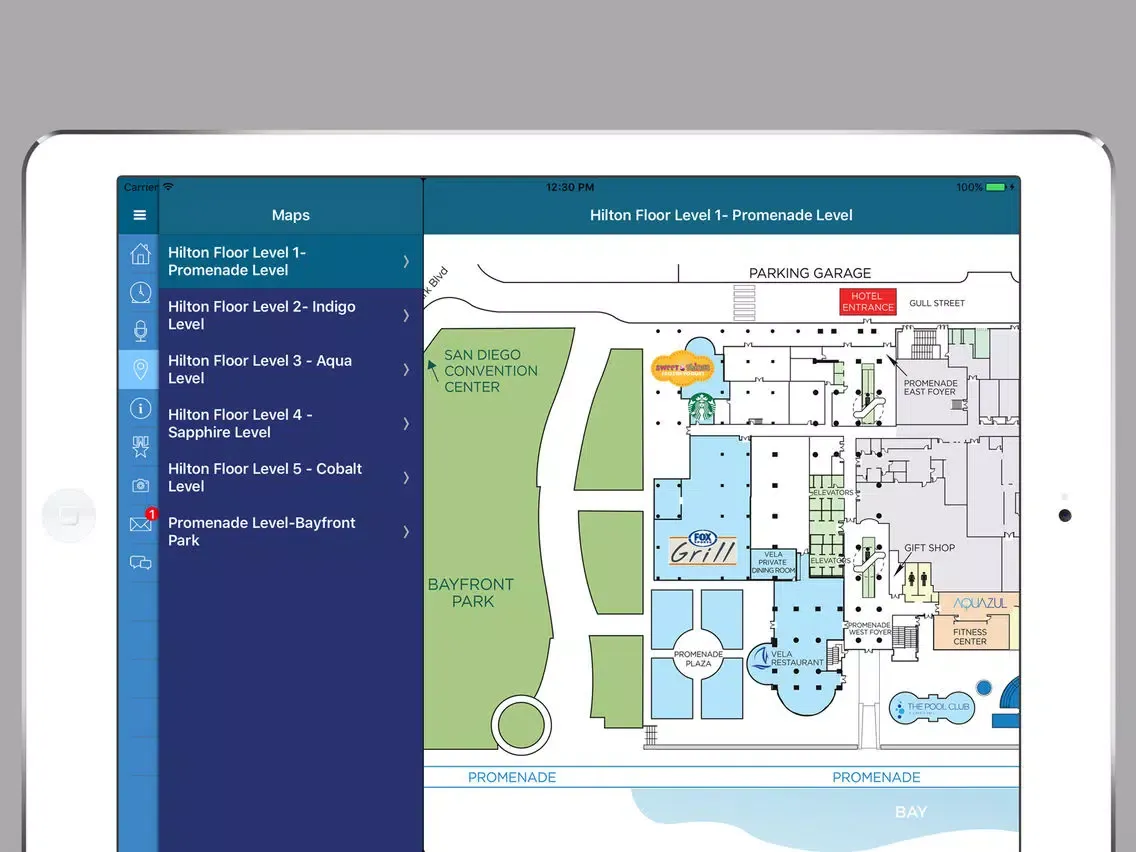Tap VELA PRIVATE DINING ROOM label
Screen dimensions: 1136x852
click(773, 562)
